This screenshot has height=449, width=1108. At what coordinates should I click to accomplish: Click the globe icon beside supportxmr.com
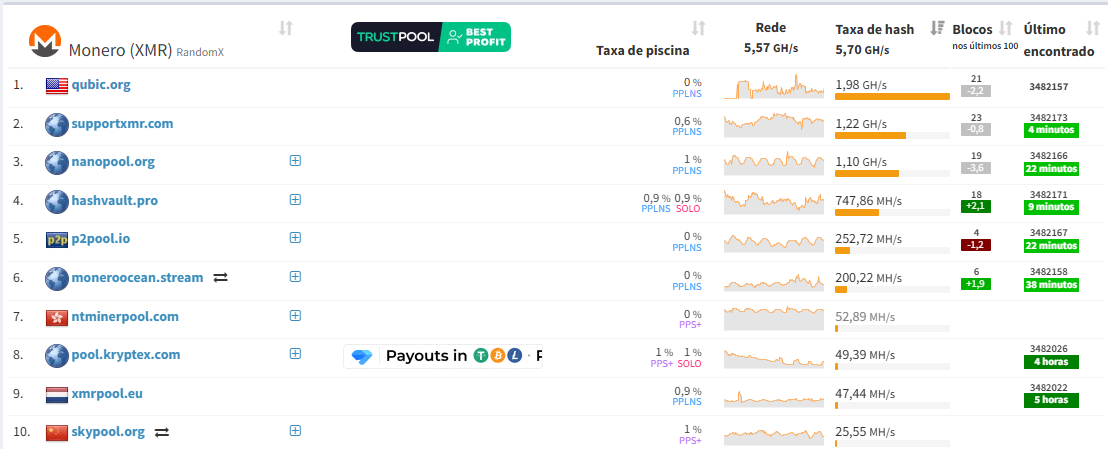point(57,124)
